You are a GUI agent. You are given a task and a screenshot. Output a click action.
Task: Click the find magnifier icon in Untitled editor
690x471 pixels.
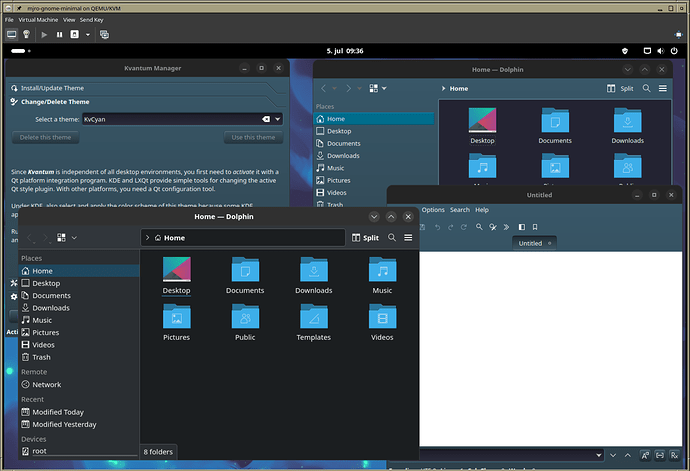coord(479,227)
